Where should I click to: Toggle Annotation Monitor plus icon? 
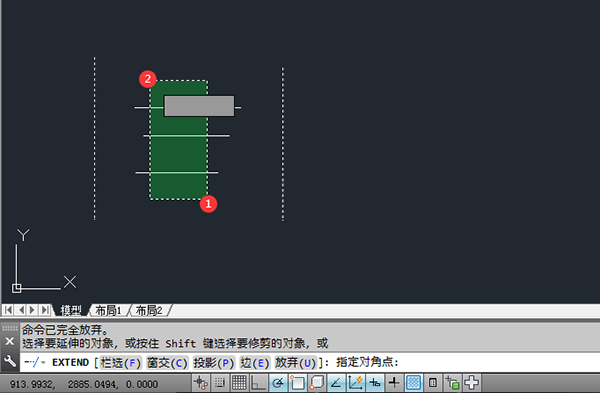(x=471, y=383)
